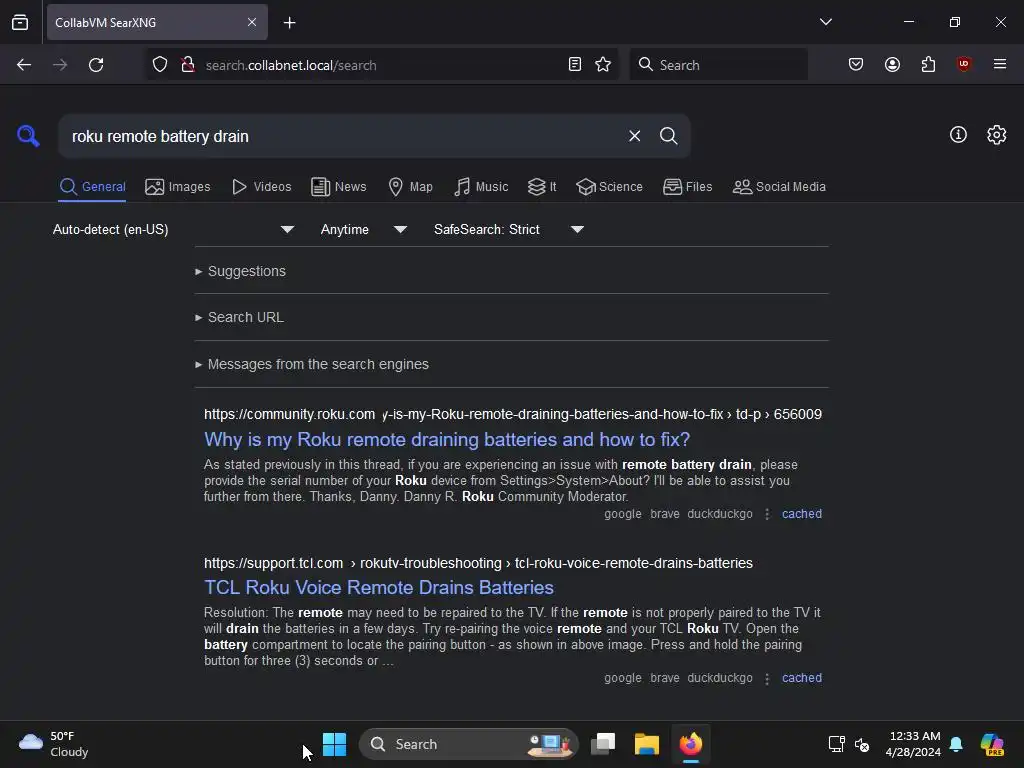The width and height of the screenshot is (1024, 768).
Task: Open the weather widget showing Cloudy
Action: click(53, 744)
